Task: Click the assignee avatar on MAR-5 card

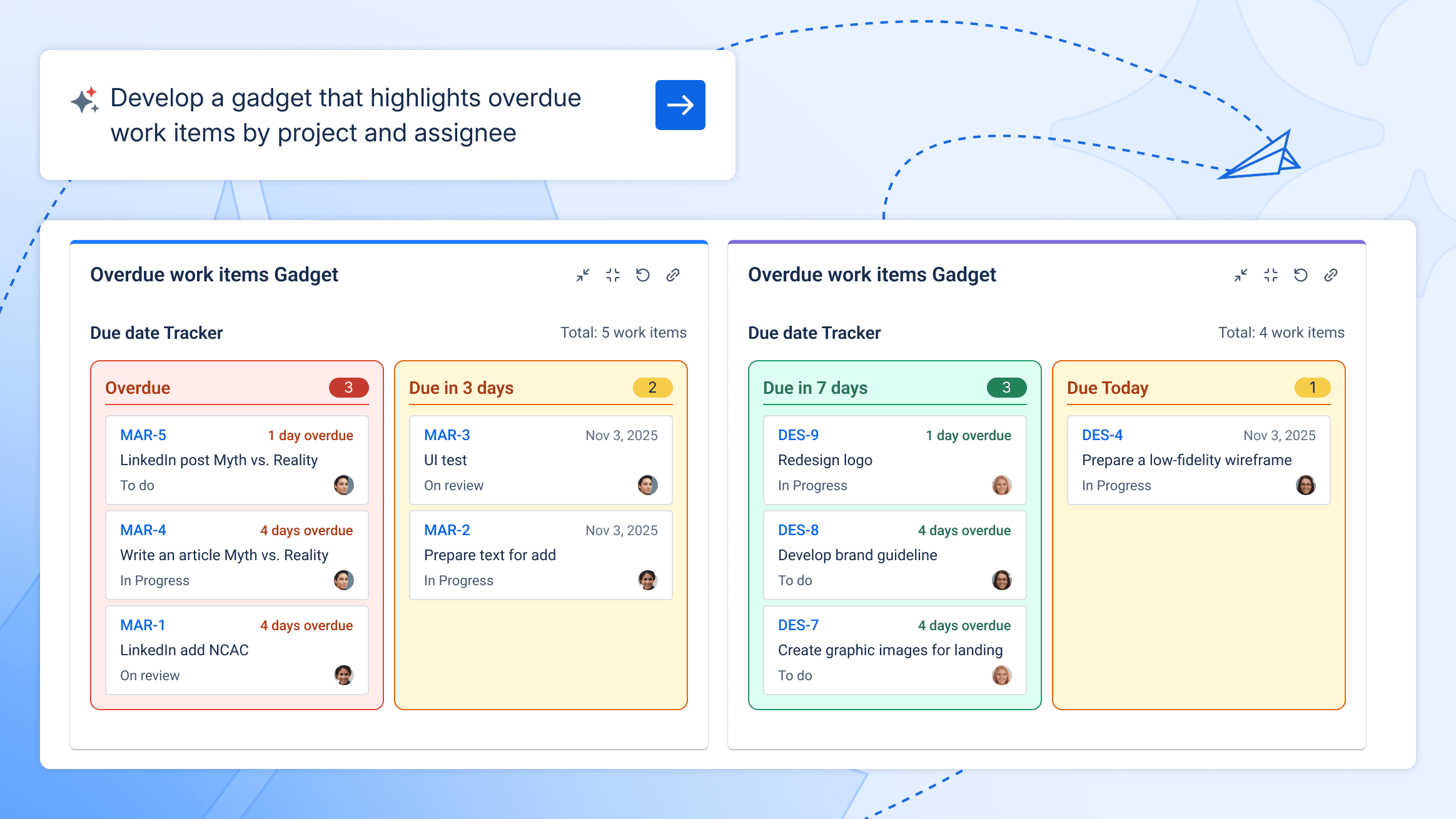Action: (x=343, y=485)
